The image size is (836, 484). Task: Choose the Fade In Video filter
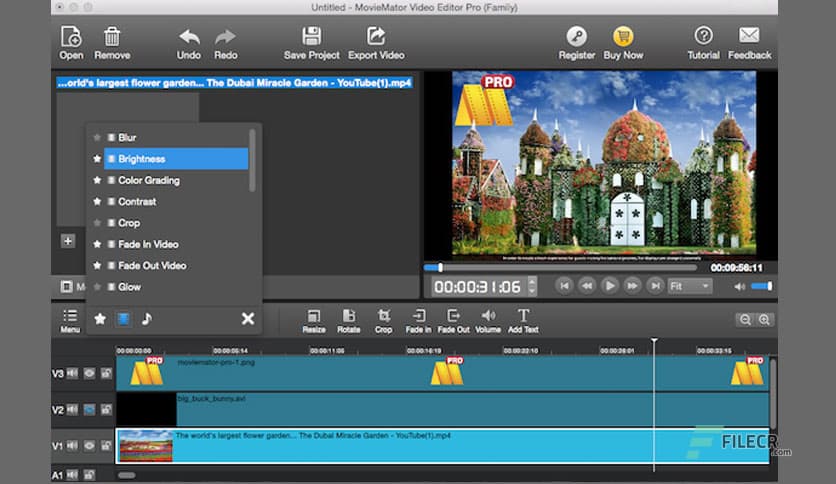pyautogui.click(x=176, y=244)
